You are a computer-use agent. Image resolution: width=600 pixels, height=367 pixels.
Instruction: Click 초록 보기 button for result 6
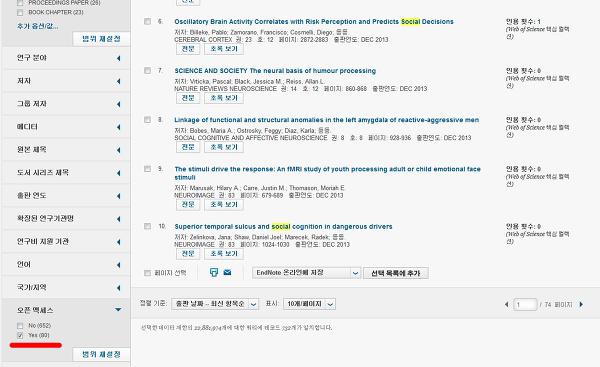(x=224, y=49)
